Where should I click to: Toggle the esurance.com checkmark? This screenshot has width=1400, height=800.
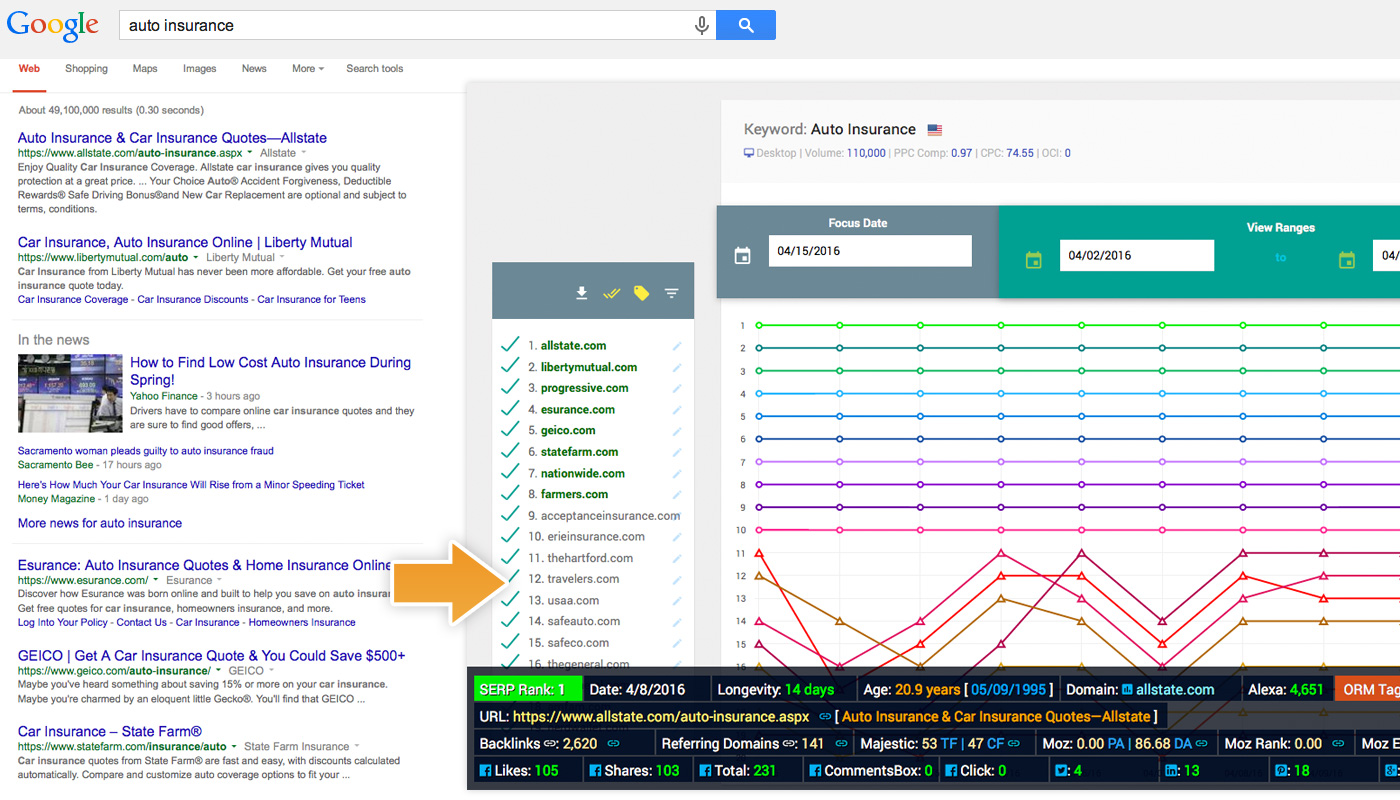point(510,409)
